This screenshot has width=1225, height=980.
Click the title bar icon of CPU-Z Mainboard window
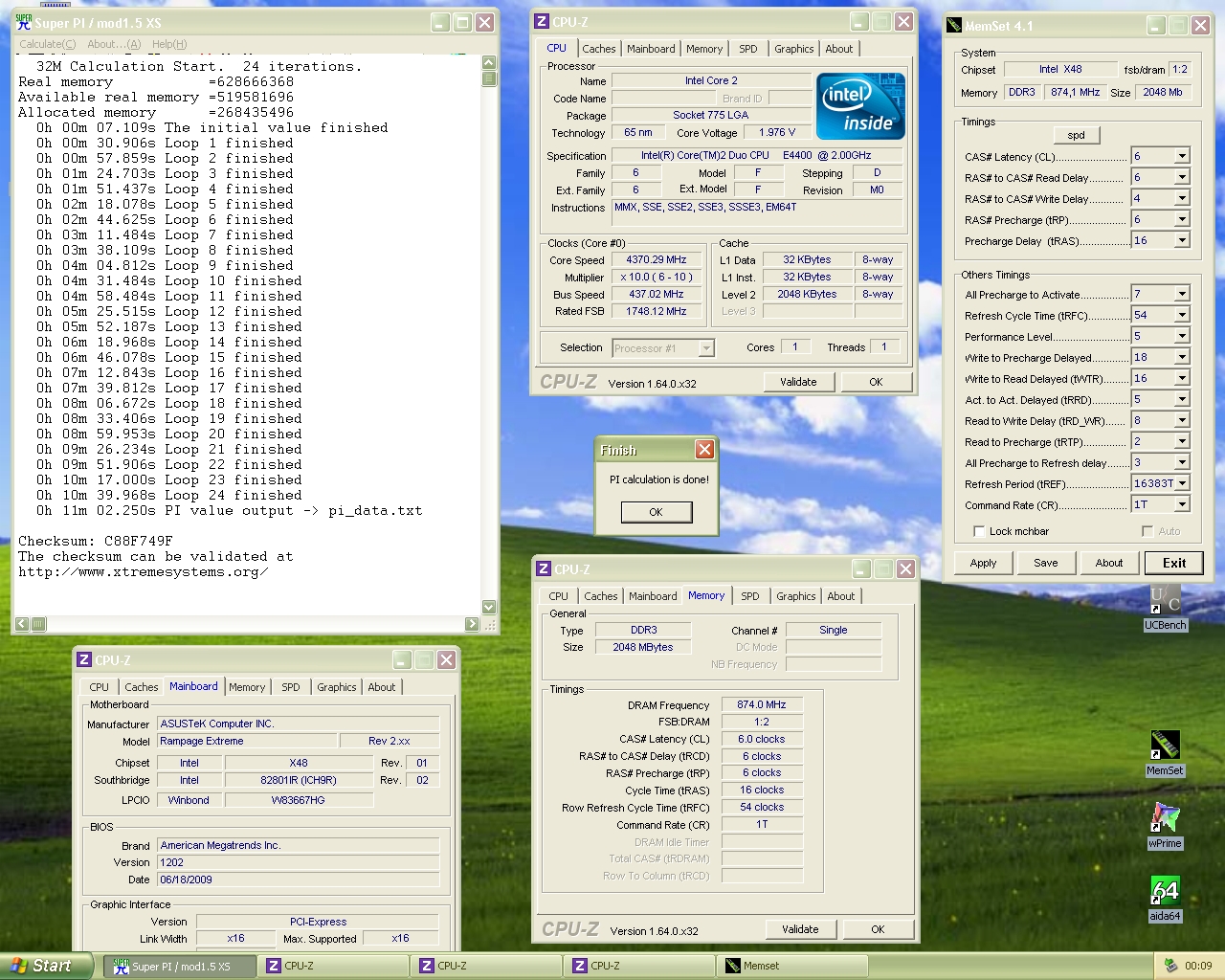tap(84, 660)
